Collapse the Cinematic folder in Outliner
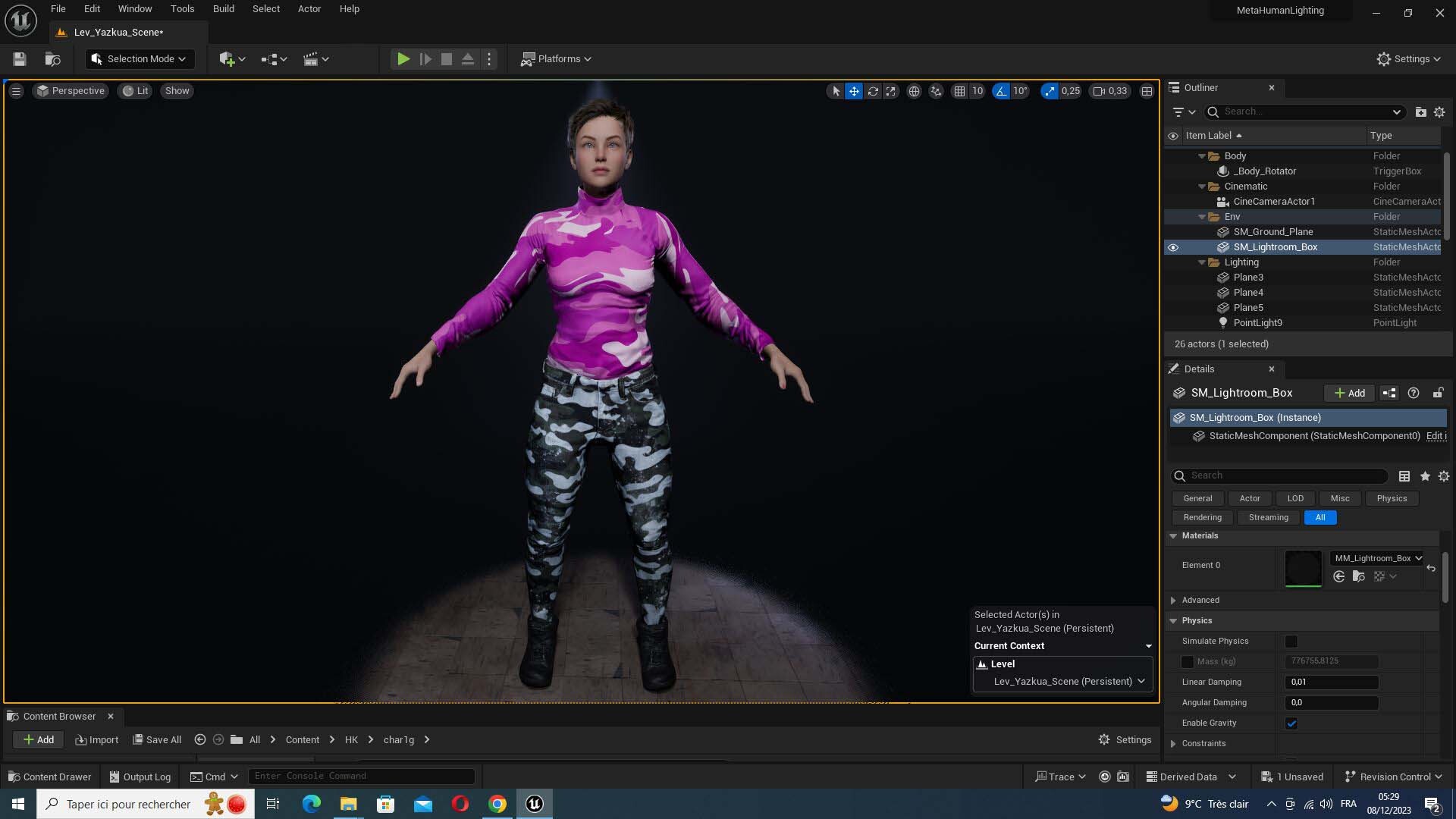Screen dimensions: 1456x819 pos(1202,187)
